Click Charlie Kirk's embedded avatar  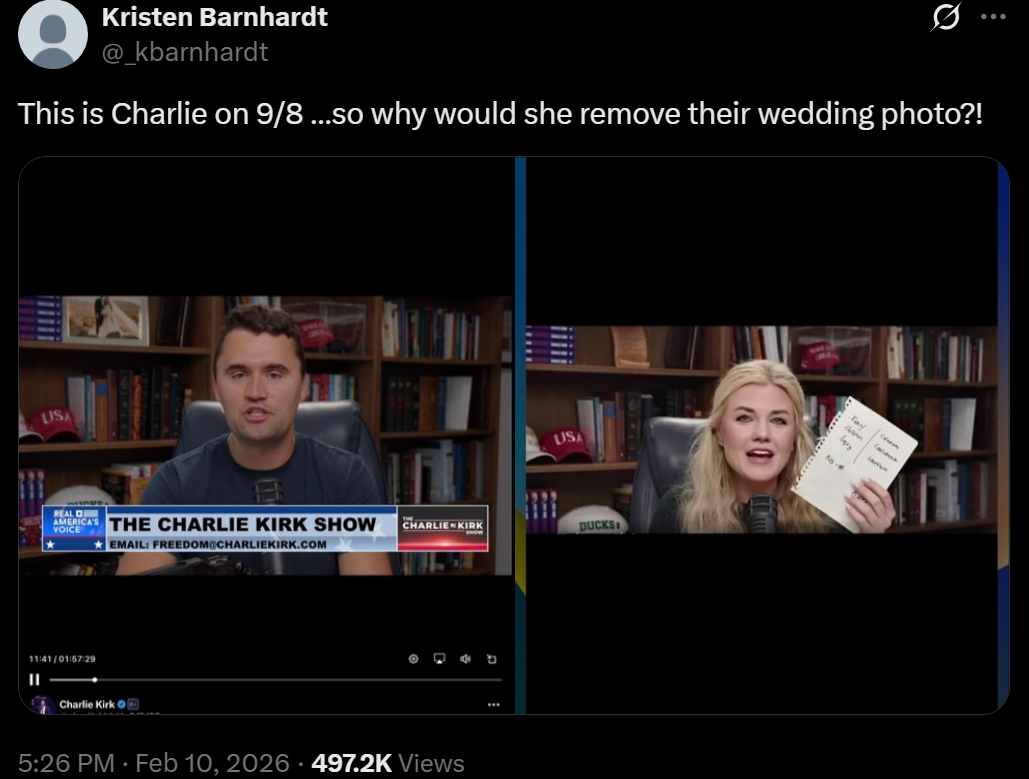pos(43,706)
